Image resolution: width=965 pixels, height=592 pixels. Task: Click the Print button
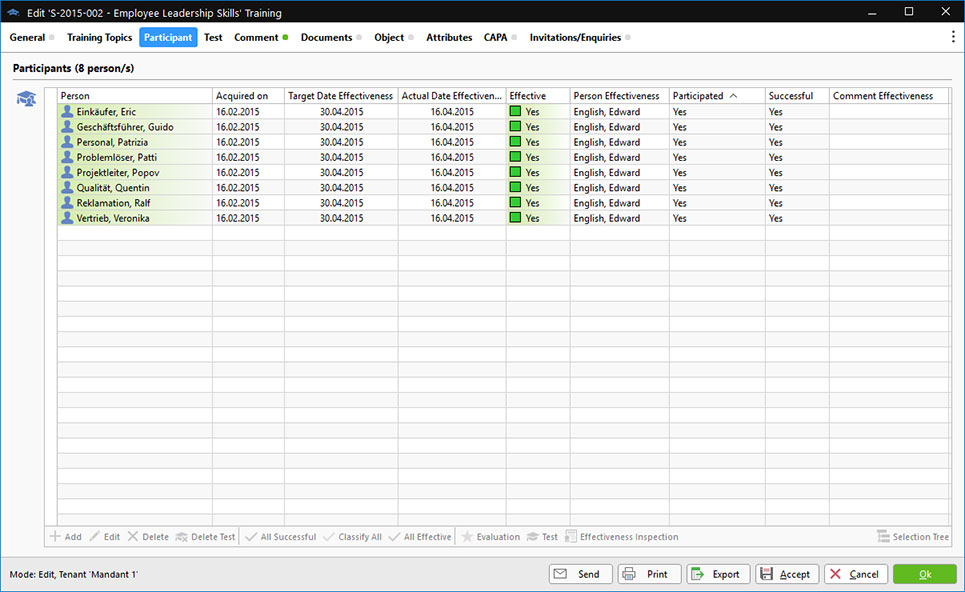(x=649, y=574)
